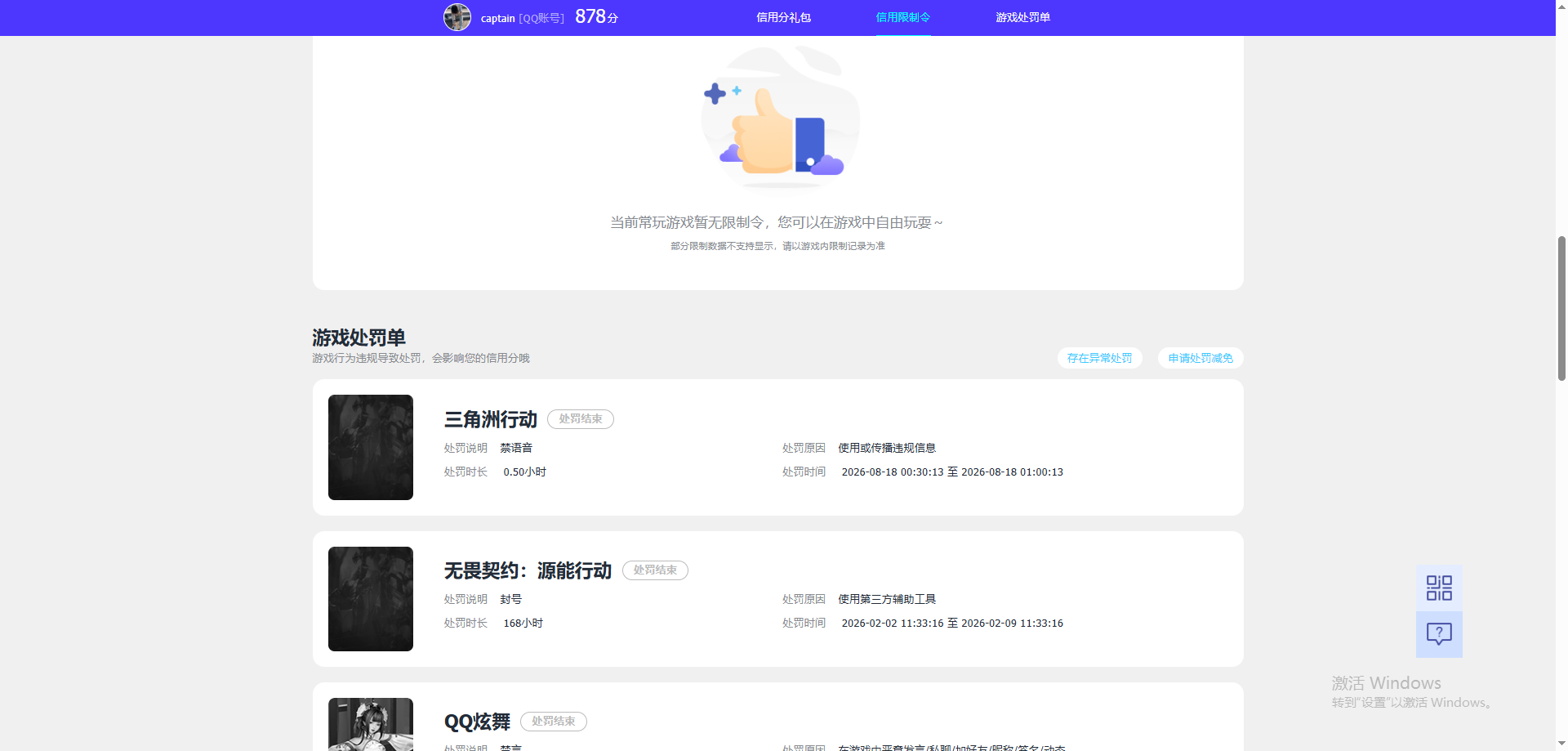Click the captain username text
1568x751 pixels.
[x=497, y=18]
